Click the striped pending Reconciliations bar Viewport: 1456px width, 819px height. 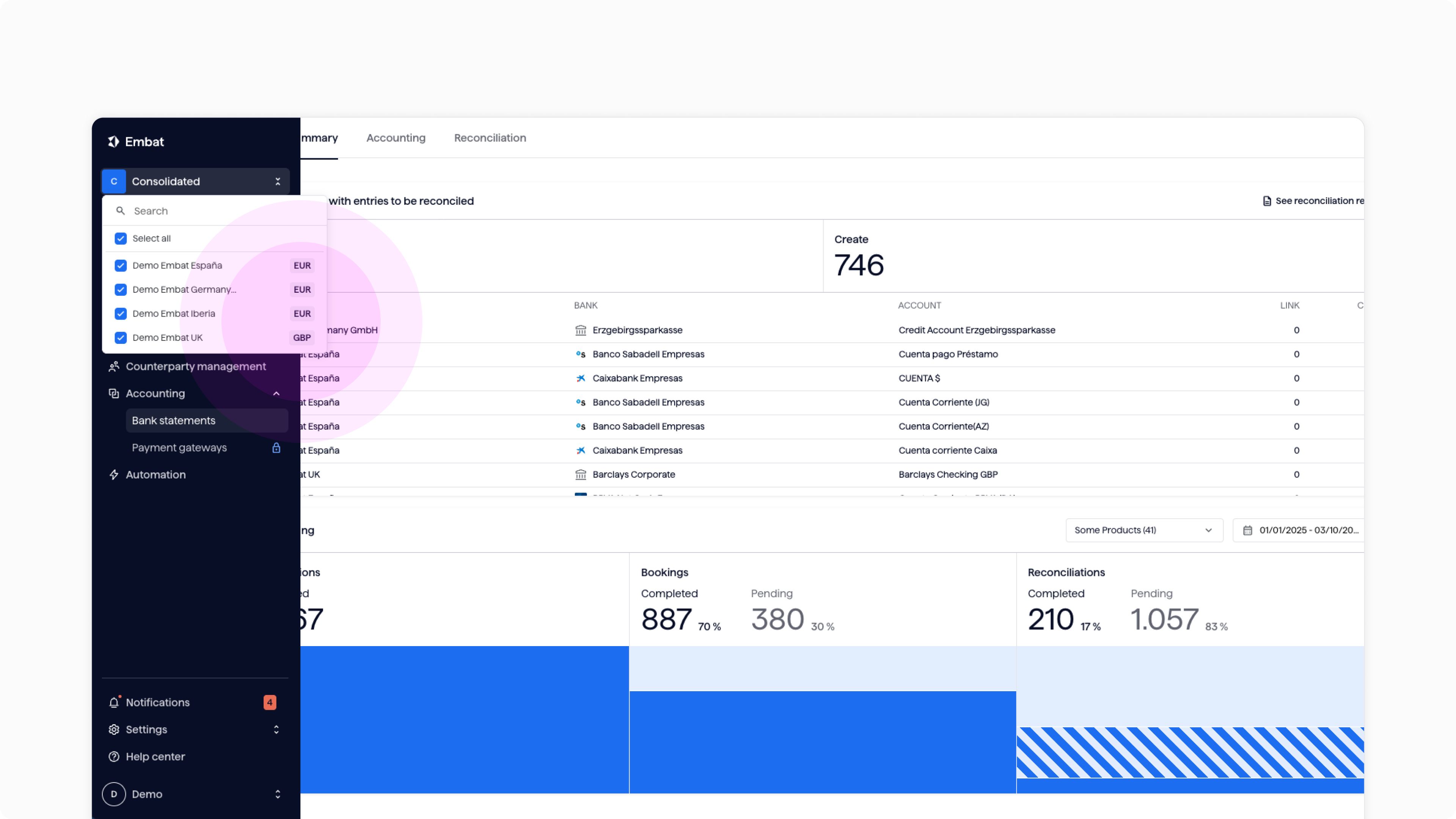click(x=1190, y=752)
